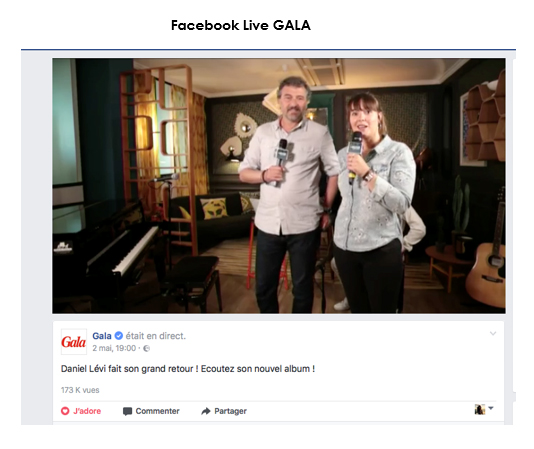This screenshot has width=534, height=449.
Task: Click the Partager button
Action: pos(224,411)
